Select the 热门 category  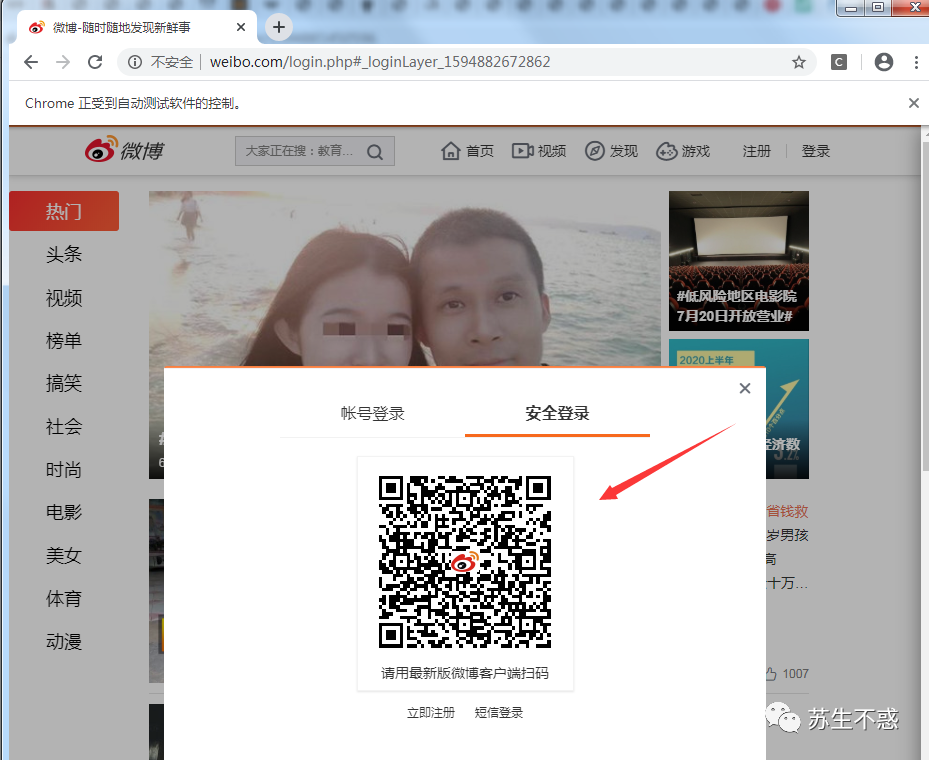coord(64,211)
